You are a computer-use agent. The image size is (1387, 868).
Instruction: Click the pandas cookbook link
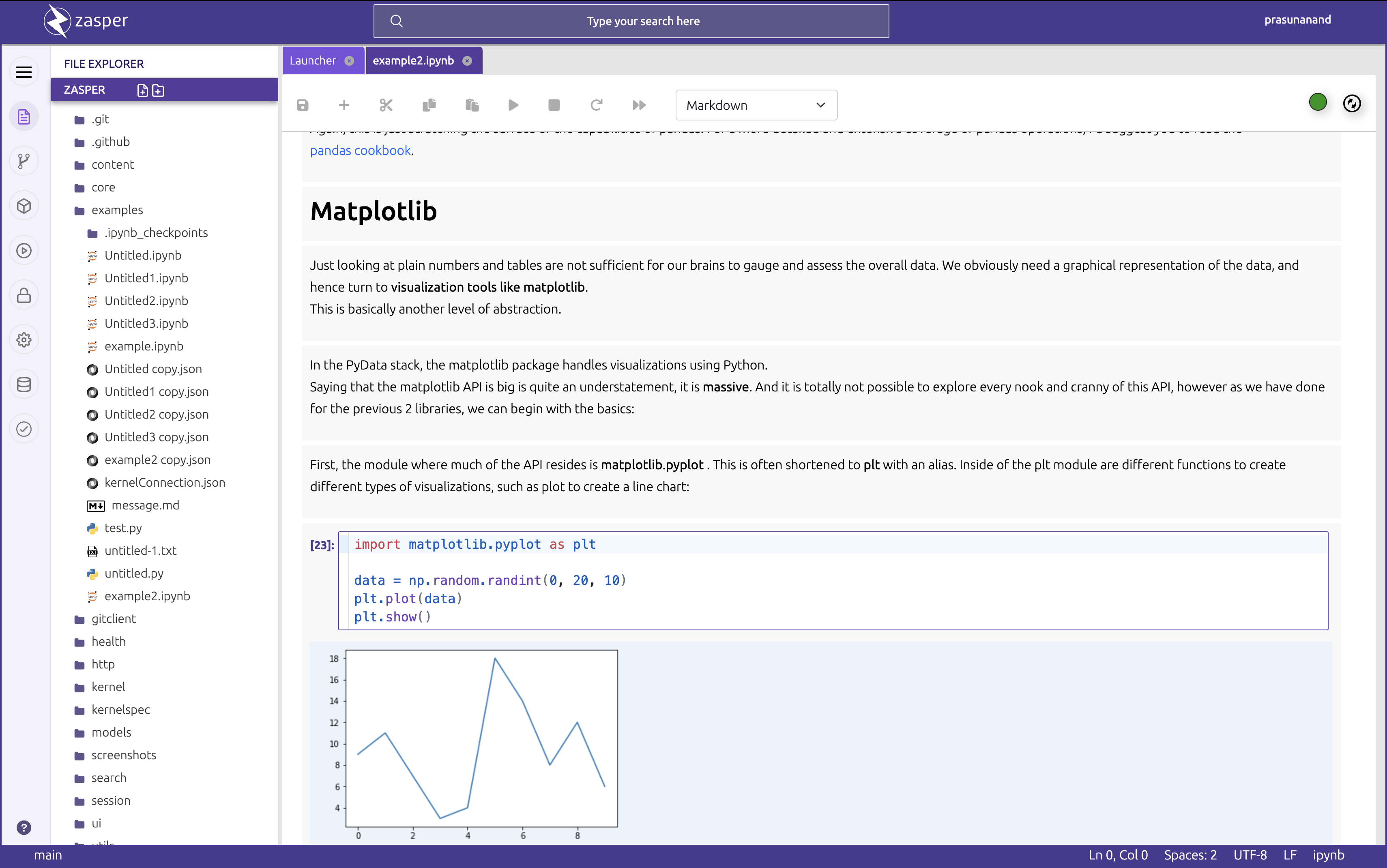tap(360, 150)
